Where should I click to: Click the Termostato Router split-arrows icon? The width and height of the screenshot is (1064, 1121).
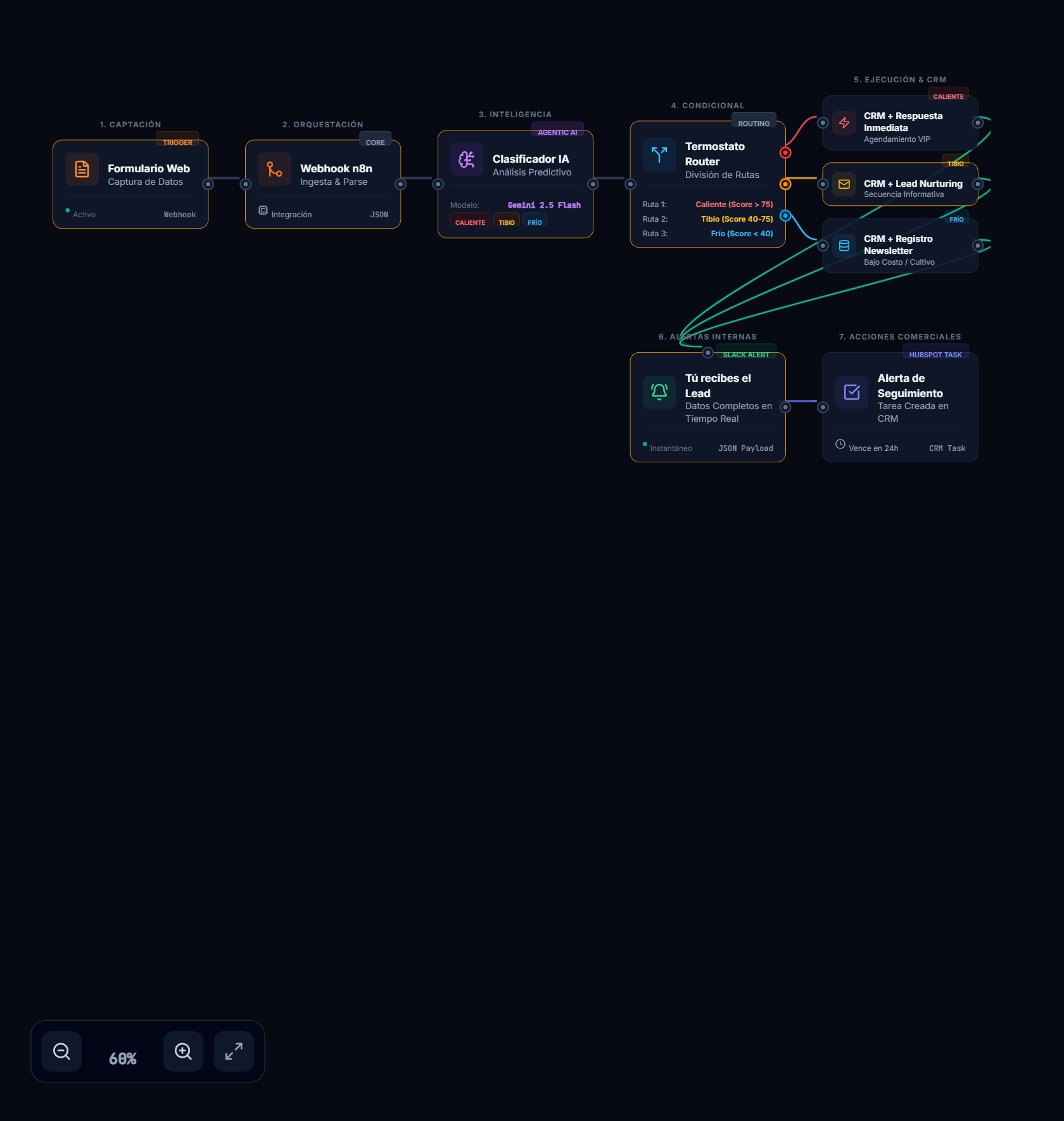tap(659, 155)
